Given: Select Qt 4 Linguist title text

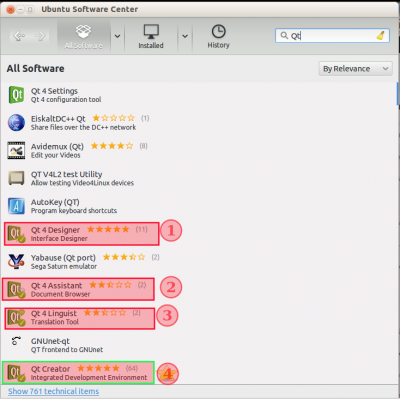Looking at the screenshot, I should pyautogui.click(x=54, y=313).
